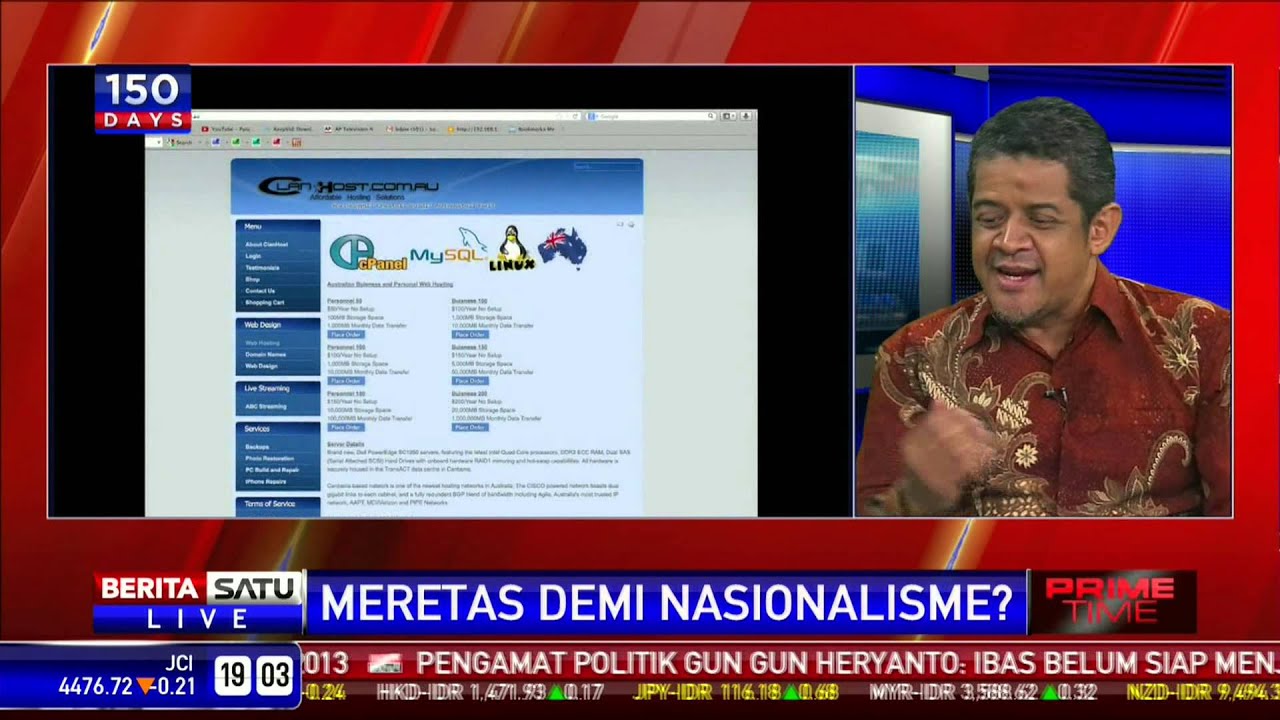Open the Shopping Cart menu link
The width and height of the screenshot is (1280, 720).
click(x=265, y=302)
